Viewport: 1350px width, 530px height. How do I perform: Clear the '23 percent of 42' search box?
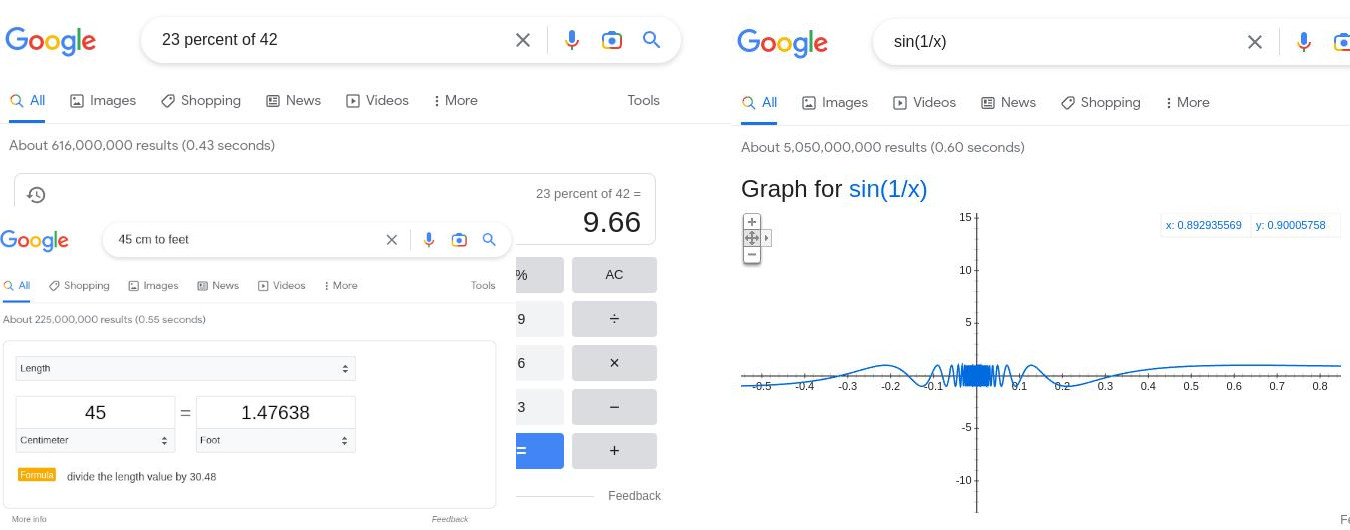[x=523, y=40]
